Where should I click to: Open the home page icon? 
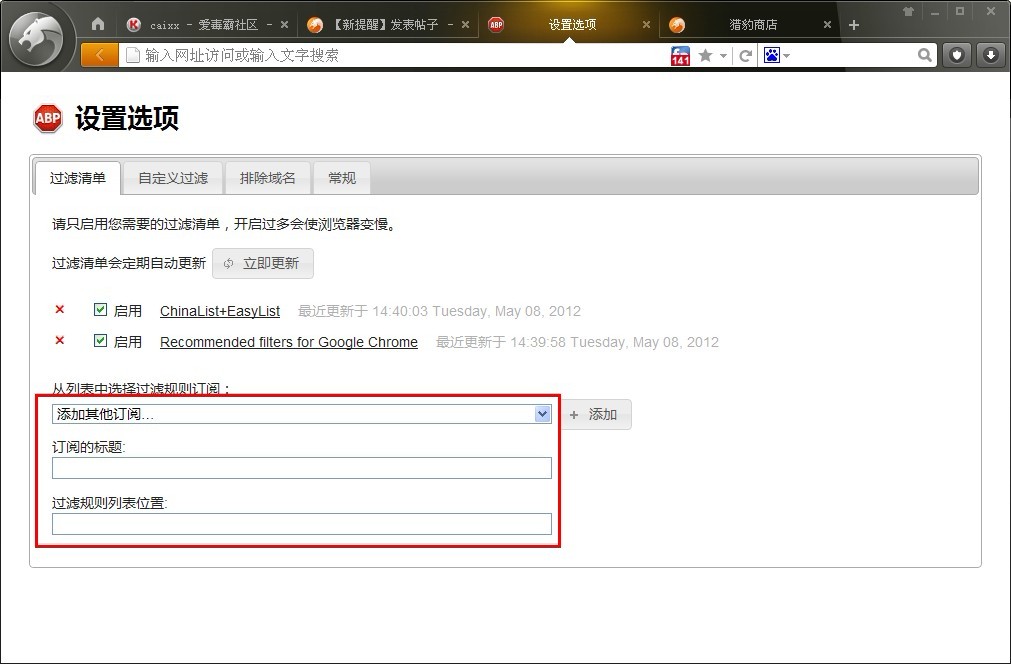coord(98,24)
